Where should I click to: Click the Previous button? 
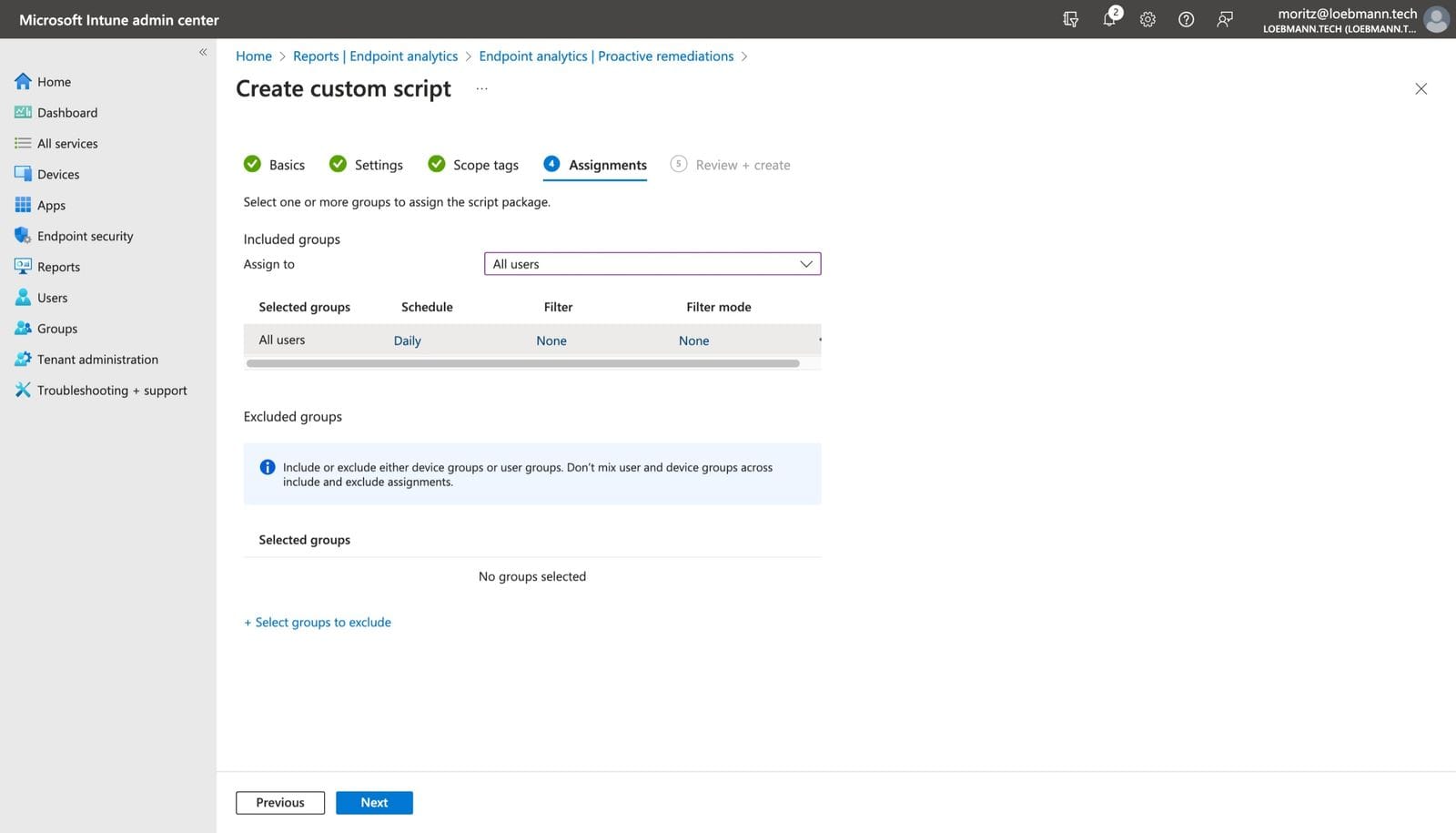280,802
